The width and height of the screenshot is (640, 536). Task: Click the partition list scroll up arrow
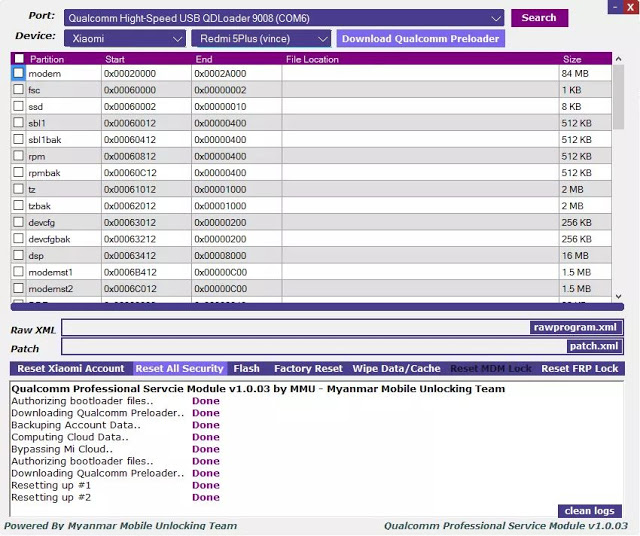[x=618, y=59]
